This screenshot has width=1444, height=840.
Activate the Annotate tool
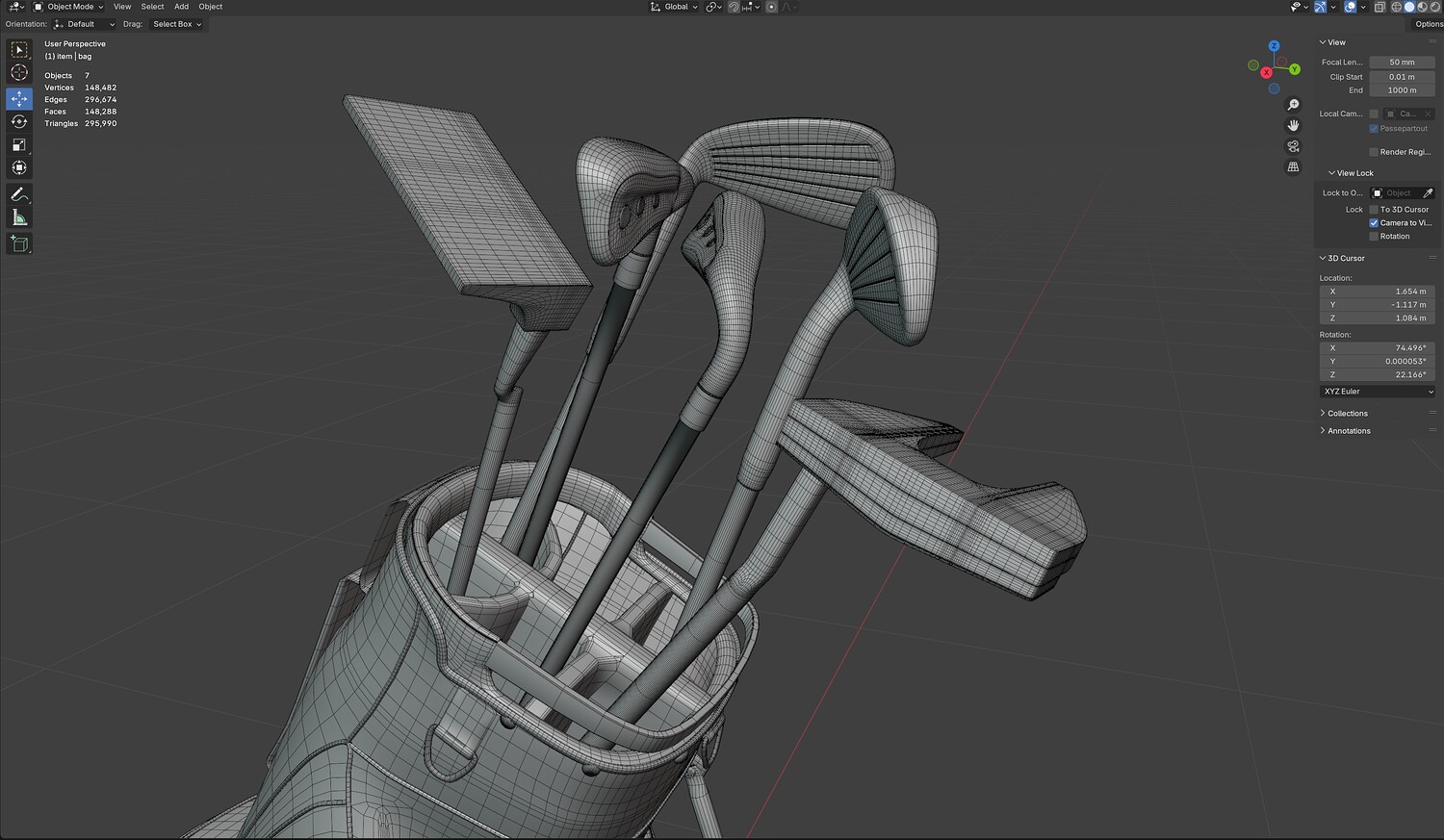coord(19,194)
